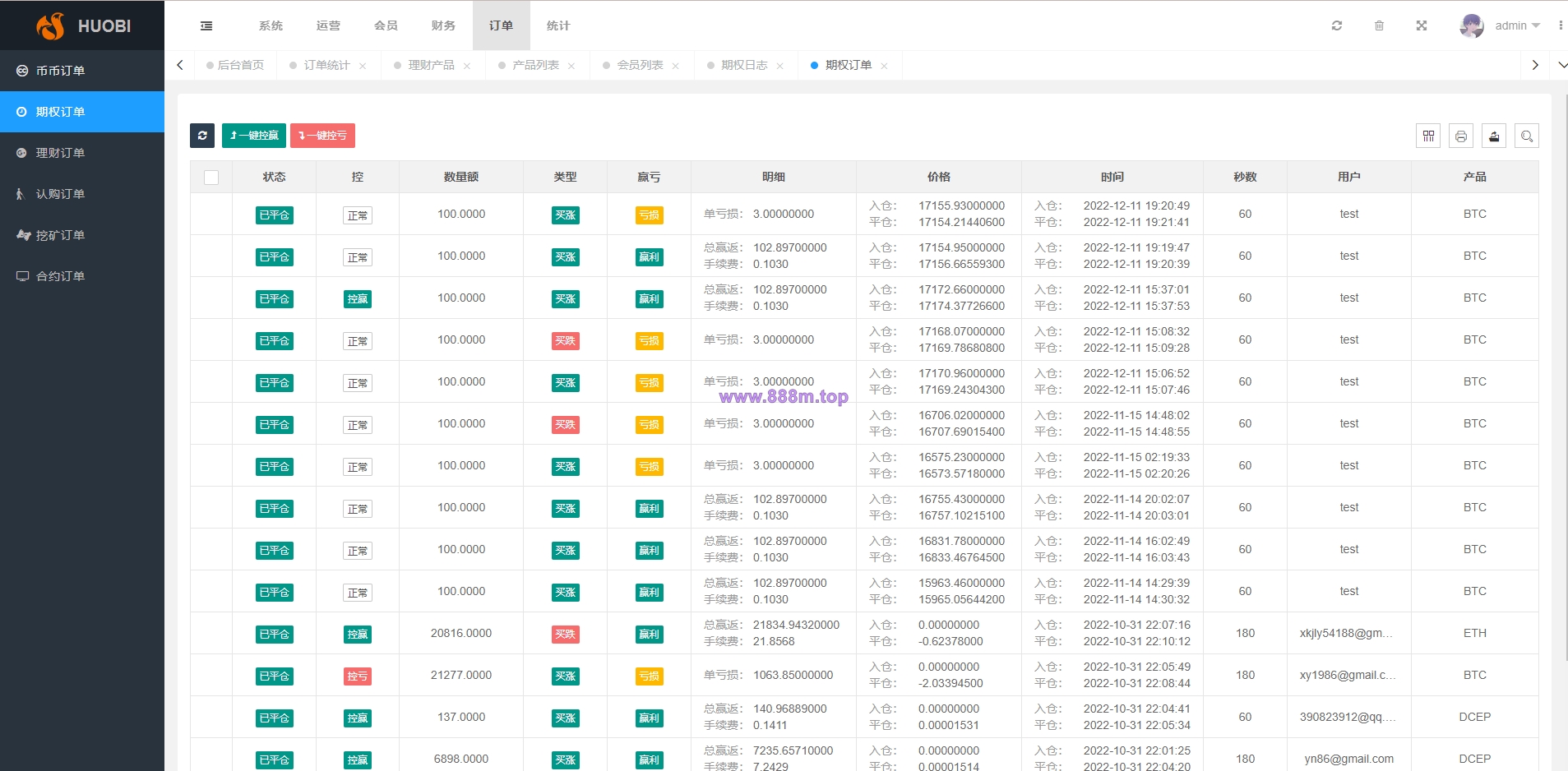Close the 期权订单 tab
This screenshot has height=771, width=1568.
point(885,66)
